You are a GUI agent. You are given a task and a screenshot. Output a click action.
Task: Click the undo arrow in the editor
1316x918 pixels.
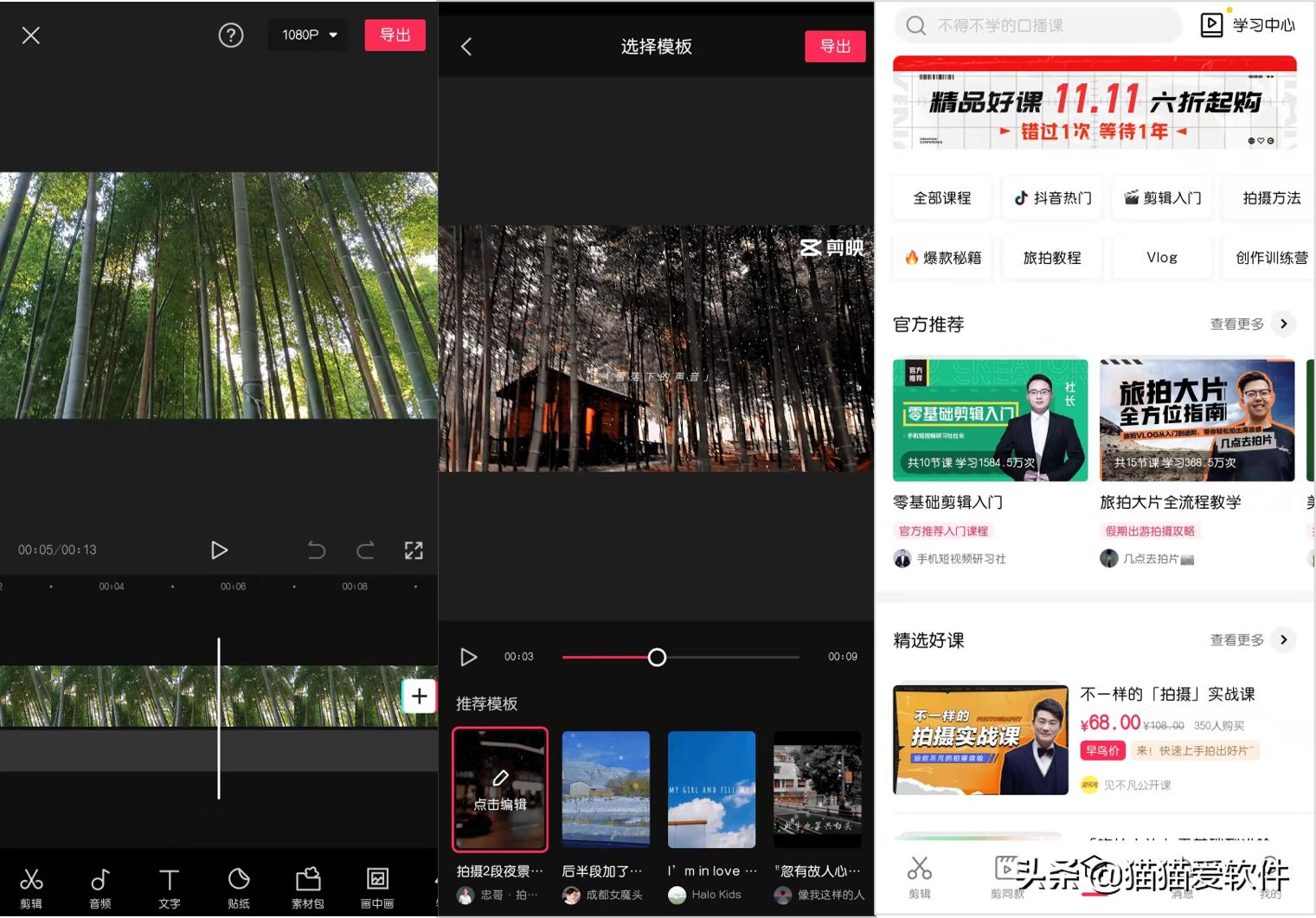click(317, 549)
